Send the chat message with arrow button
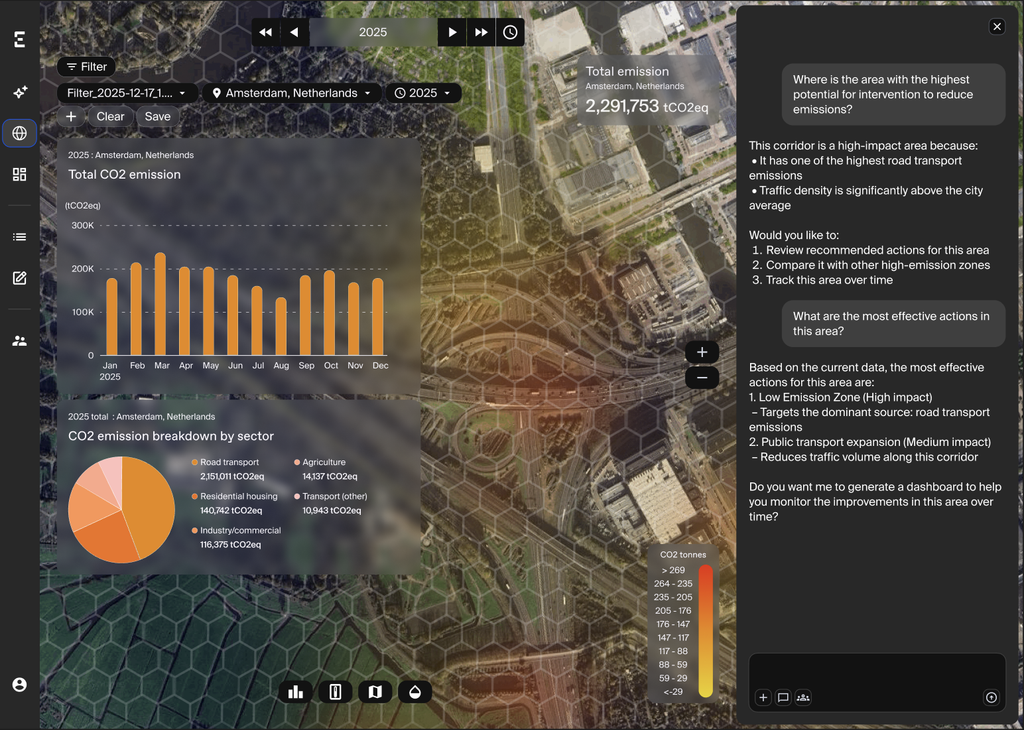 (991, 697)
